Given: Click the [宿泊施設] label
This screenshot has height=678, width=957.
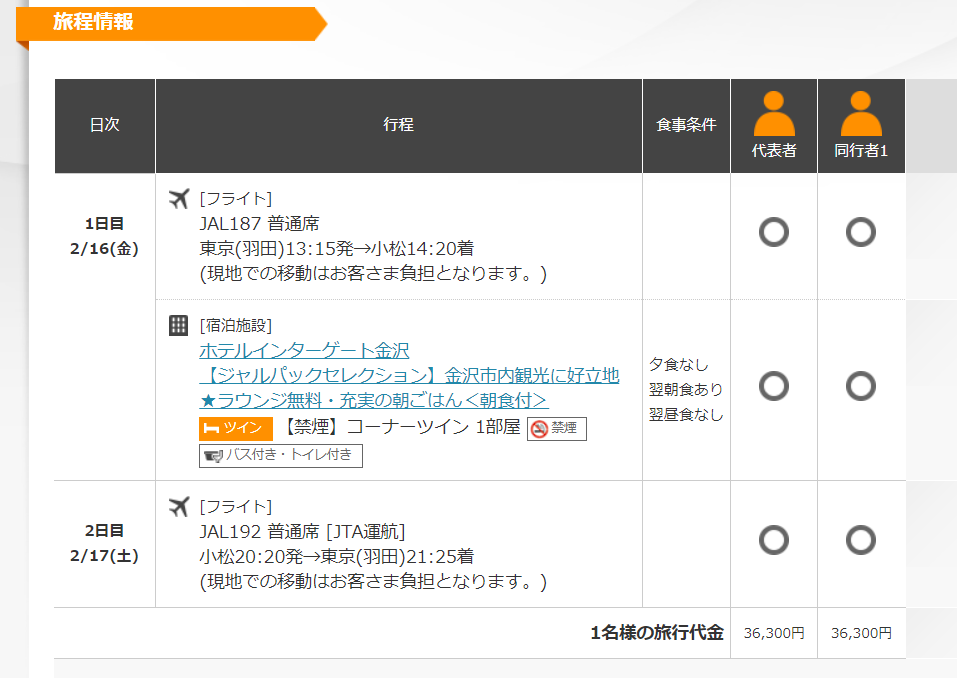Looking at the screenshot, I should [x=236, y=325].
